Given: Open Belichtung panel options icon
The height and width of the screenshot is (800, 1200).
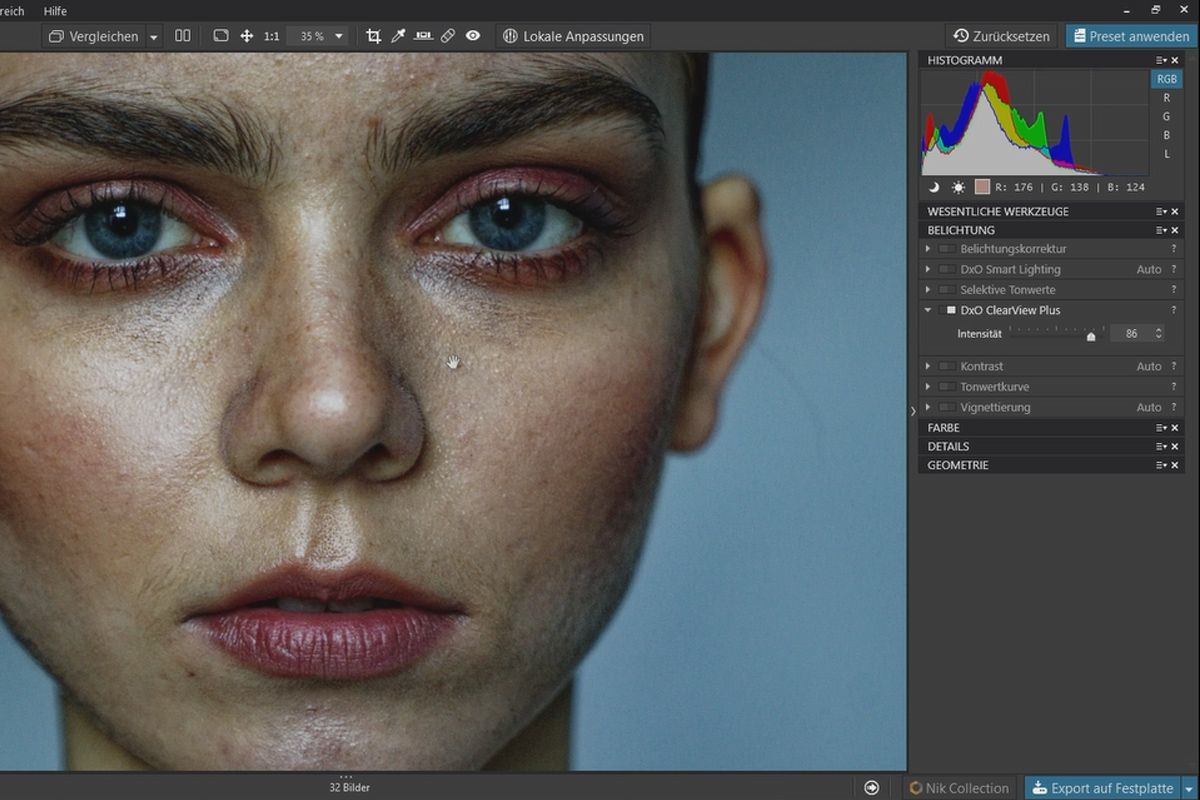Looking at the screenshot, I should (1161, 230).
